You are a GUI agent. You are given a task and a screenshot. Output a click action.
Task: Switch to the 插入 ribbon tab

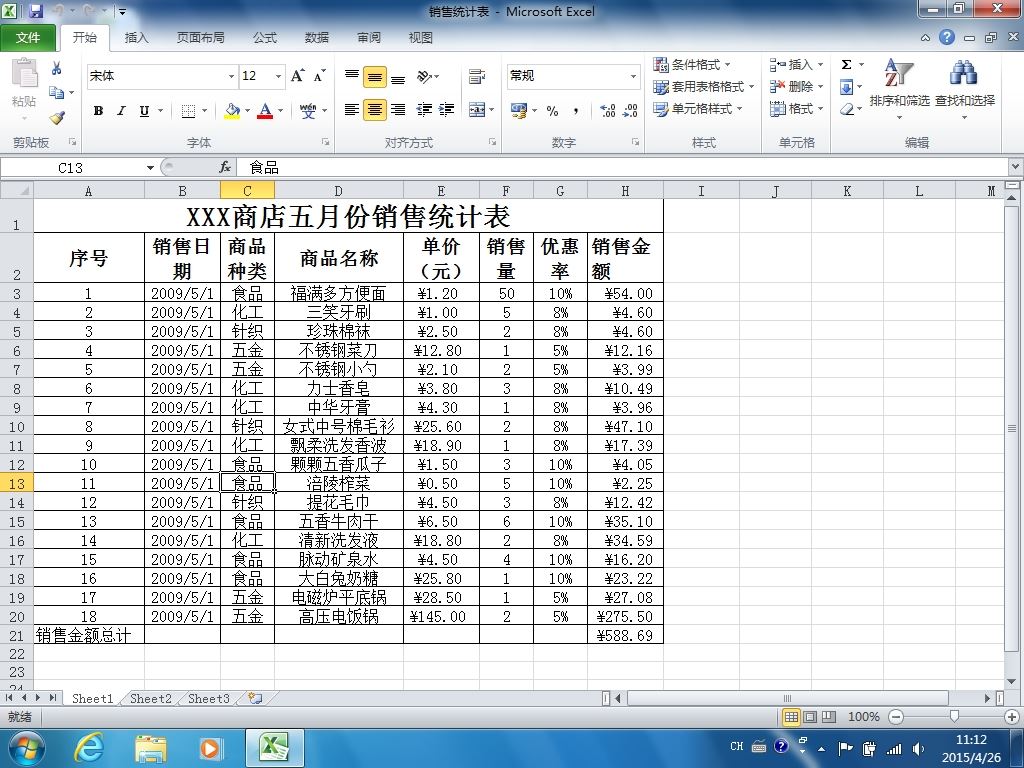tap(136, 38)
